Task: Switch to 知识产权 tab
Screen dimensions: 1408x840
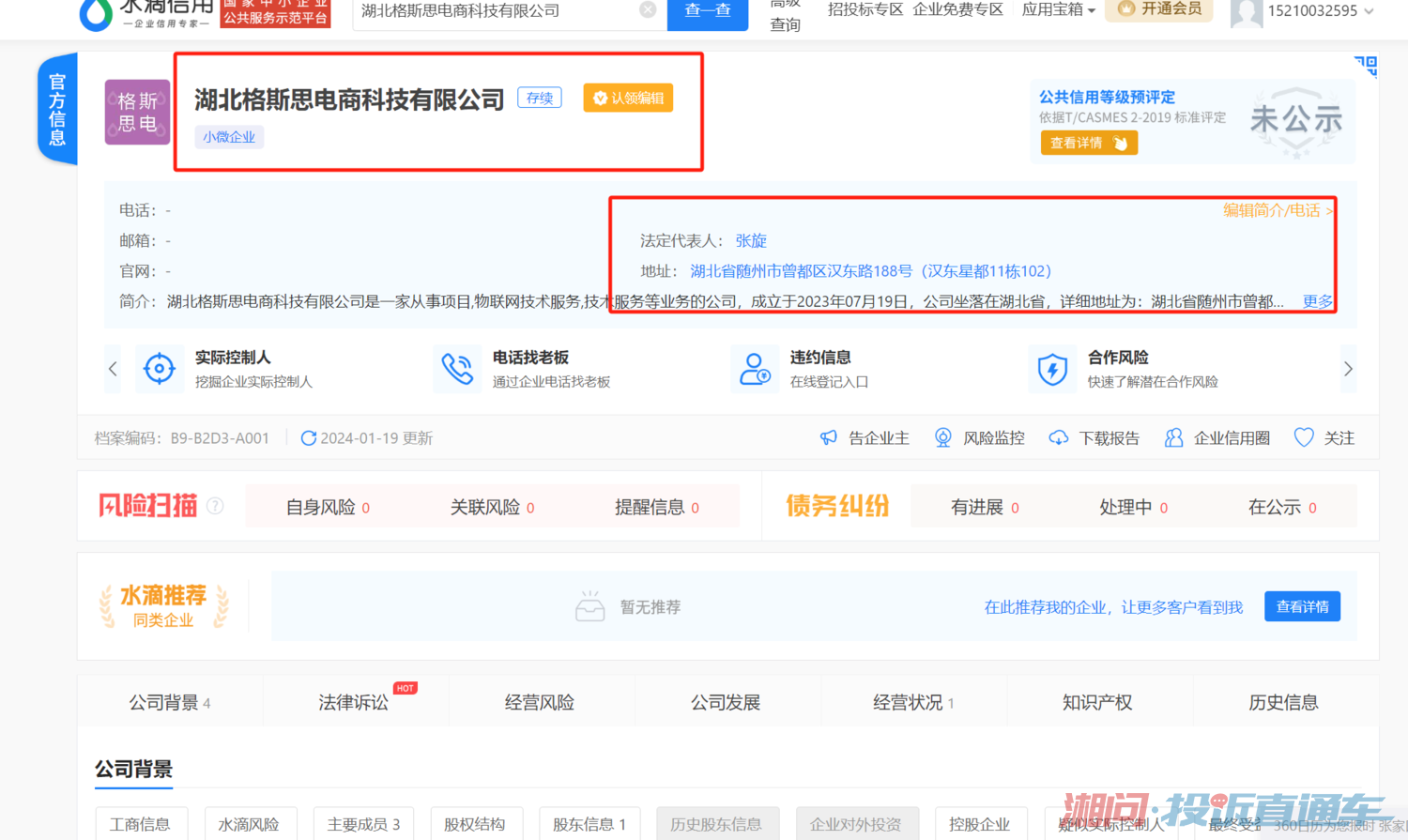Action: [x=1097, y=703]
